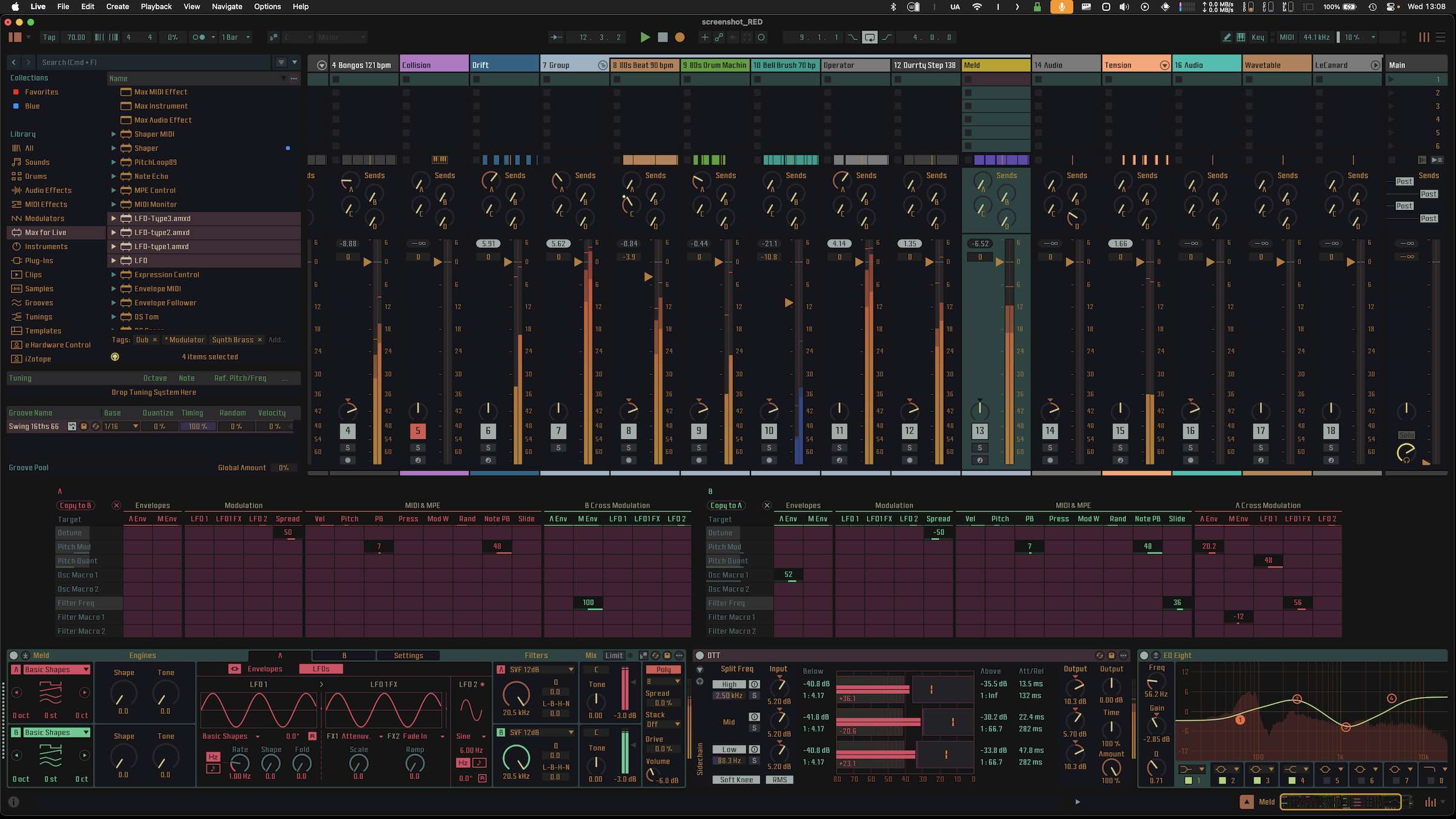Open the 1 Bar quantization dropdown
Viewport: 1456px width, 819px height.
pos(235,38)
